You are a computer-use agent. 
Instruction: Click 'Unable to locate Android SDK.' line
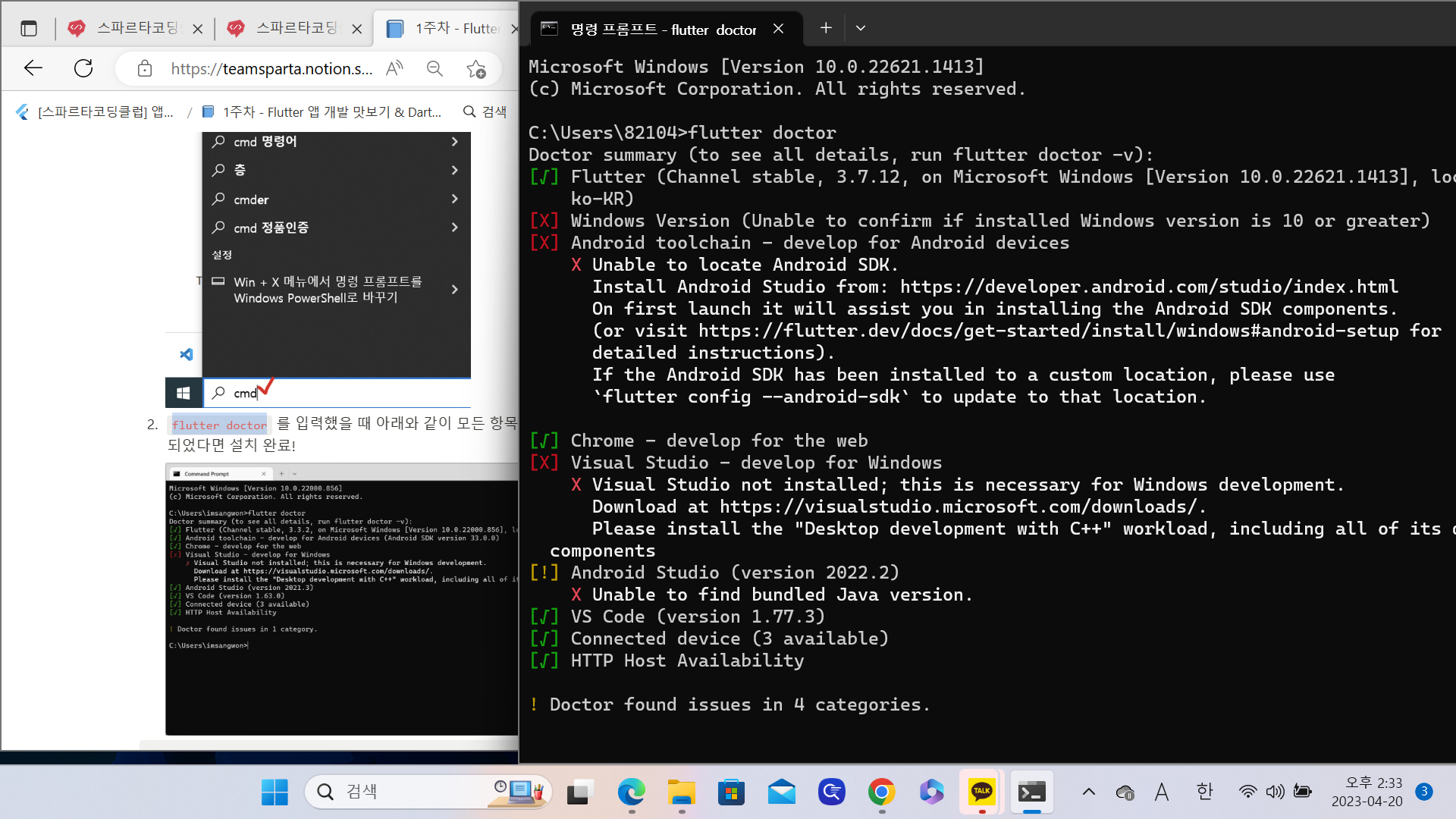tap(734, 265)
